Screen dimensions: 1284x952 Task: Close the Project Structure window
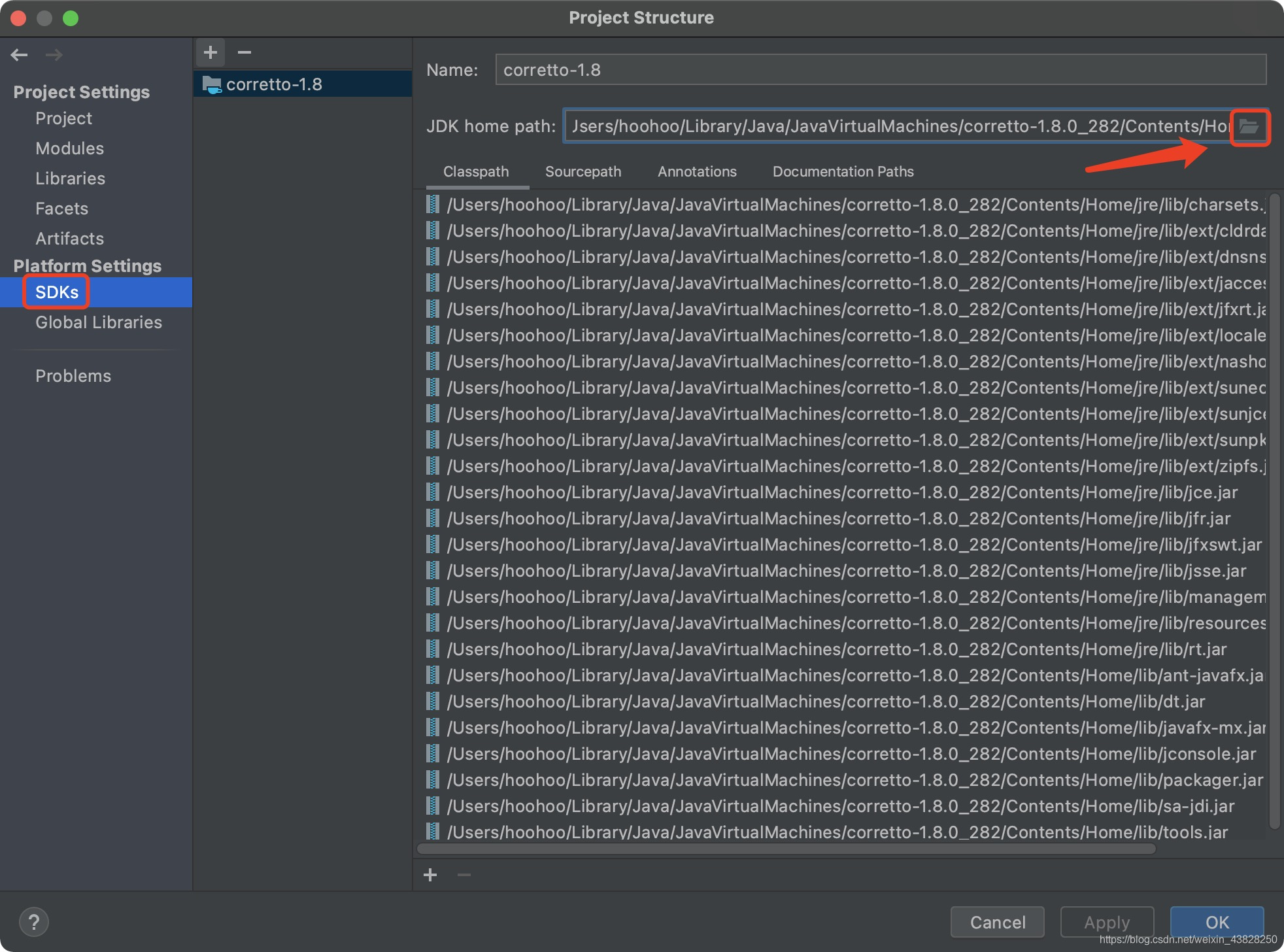click(x=18, y=18)
